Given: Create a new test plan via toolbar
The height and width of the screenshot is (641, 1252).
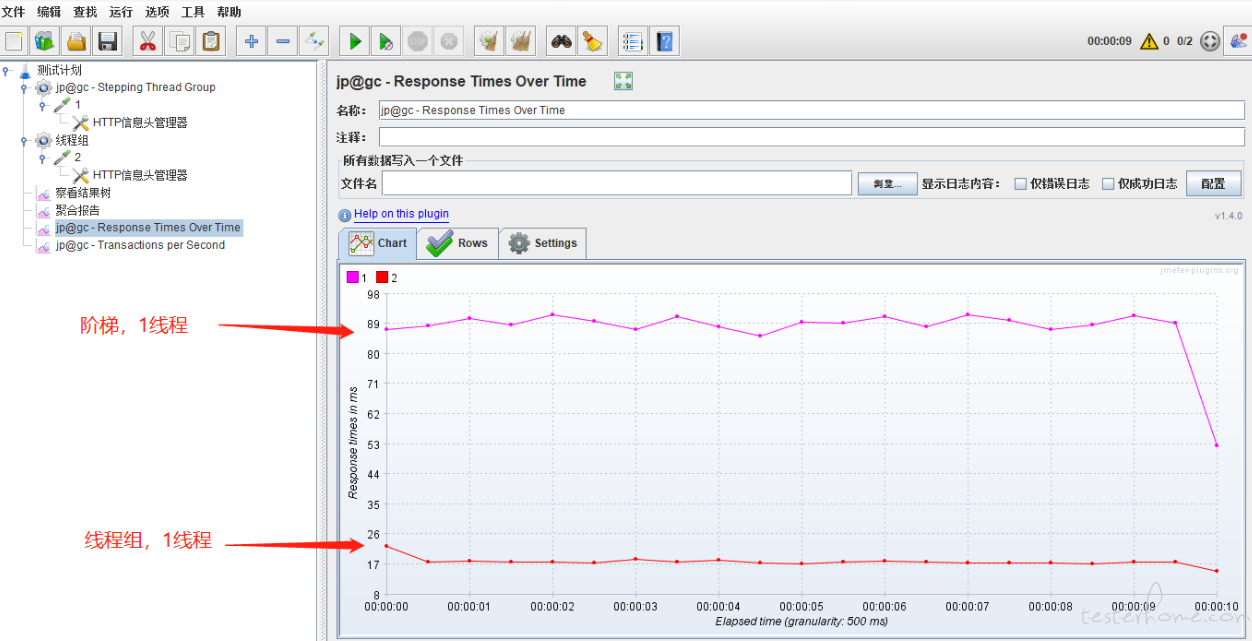Looking at the screenshot, I should 14,41.
